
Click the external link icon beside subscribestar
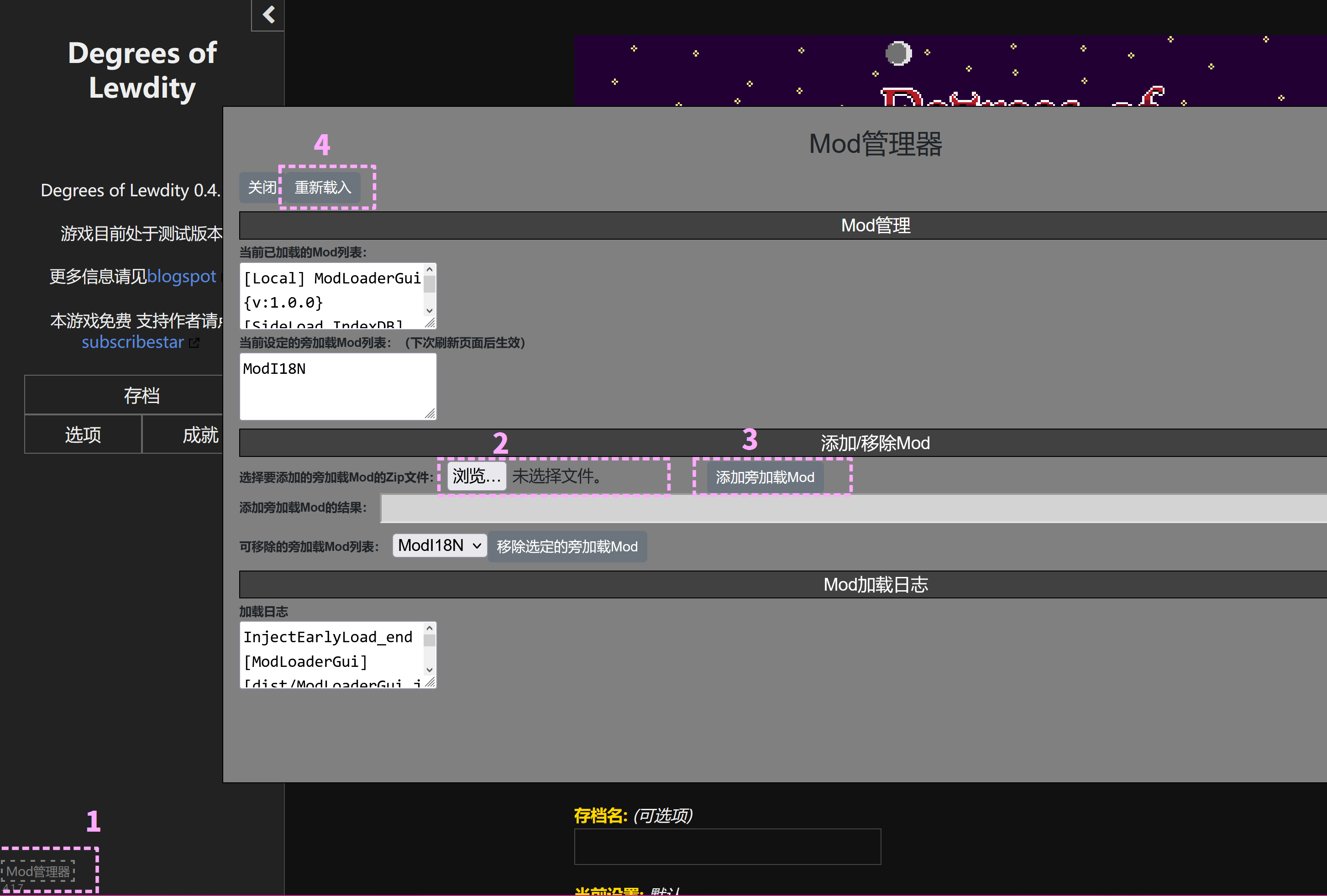pyautogui.click(x=195, y=343)
